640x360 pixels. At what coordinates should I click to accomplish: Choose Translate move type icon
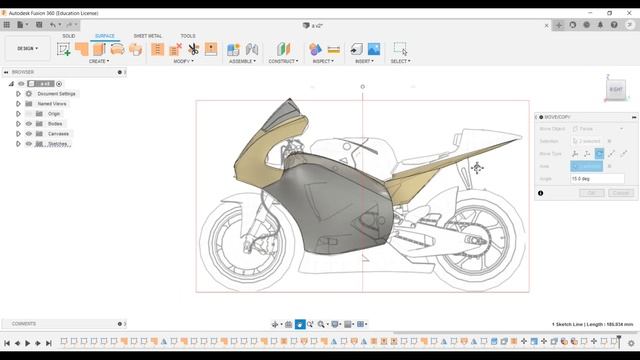(x=587, y=154)
